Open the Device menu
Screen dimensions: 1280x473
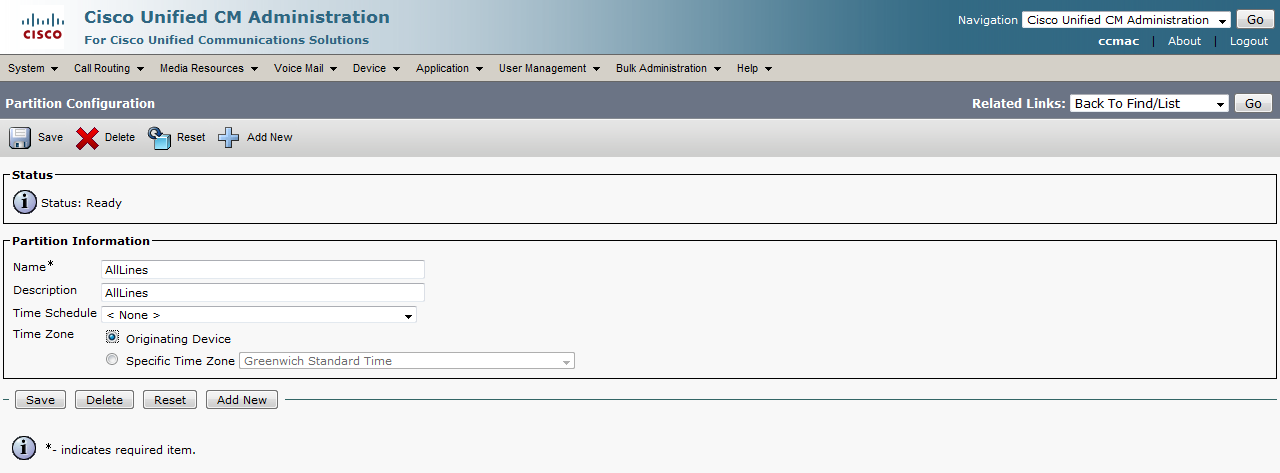pyautogui.click(x=376, y=68)
